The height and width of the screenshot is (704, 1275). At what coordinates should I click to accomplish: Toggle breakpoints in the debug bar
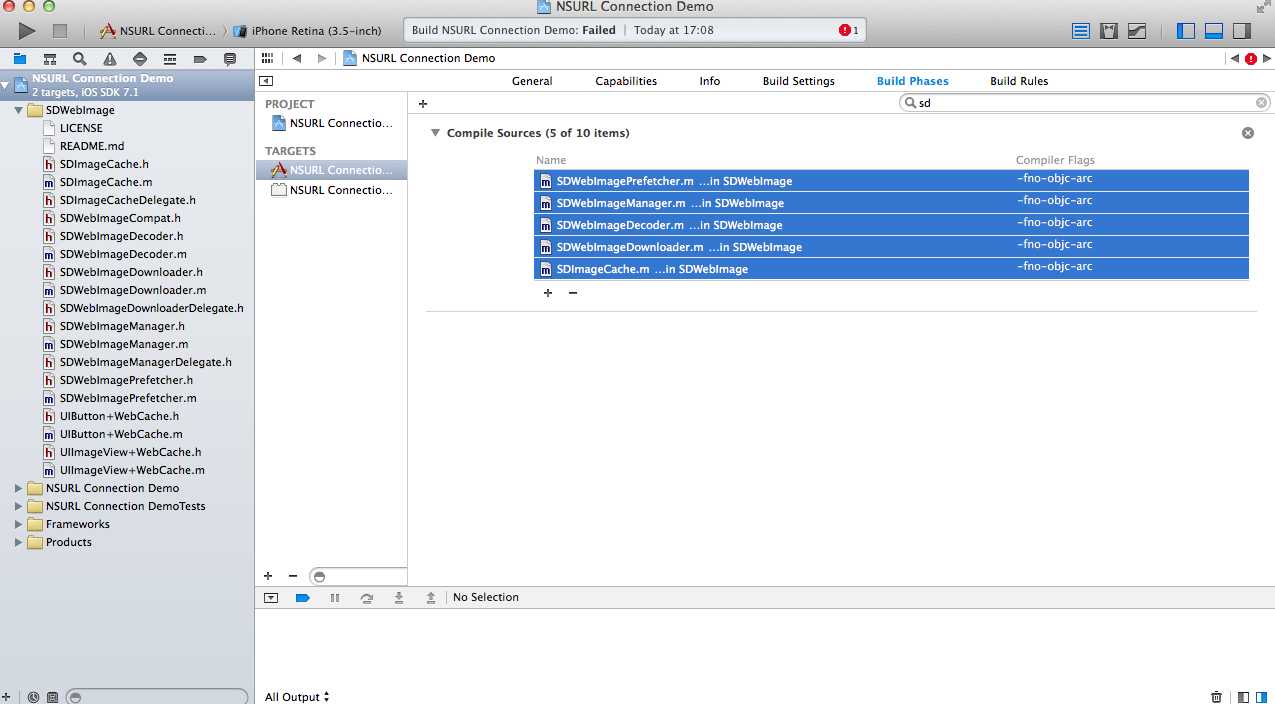pos(303,597)
